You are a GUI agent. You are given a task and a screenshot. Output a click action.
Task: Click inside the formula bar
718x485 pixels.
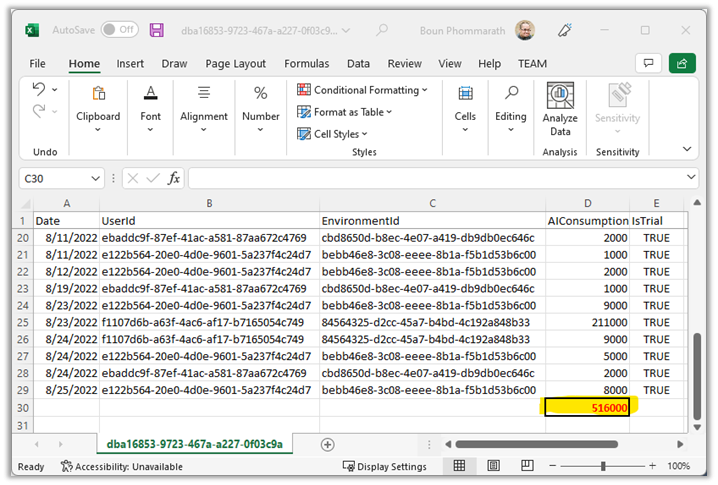click(435, 178)
